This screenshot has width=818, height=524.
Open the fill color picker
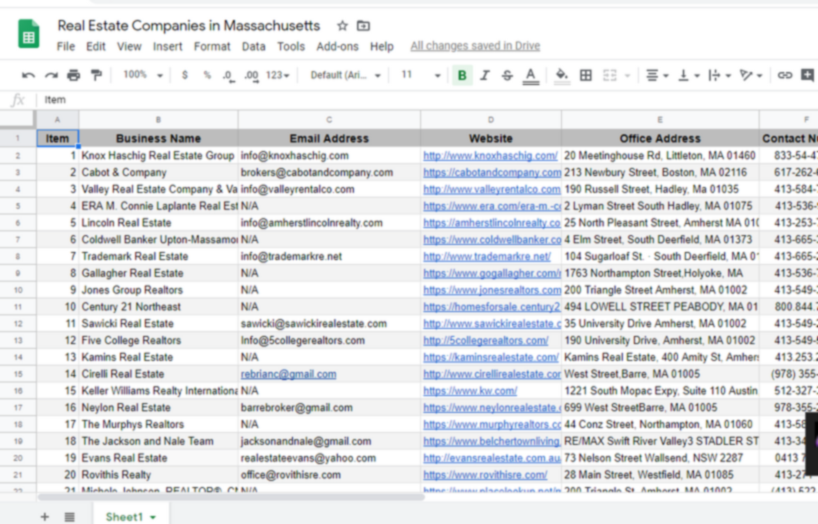pos(561,75)
